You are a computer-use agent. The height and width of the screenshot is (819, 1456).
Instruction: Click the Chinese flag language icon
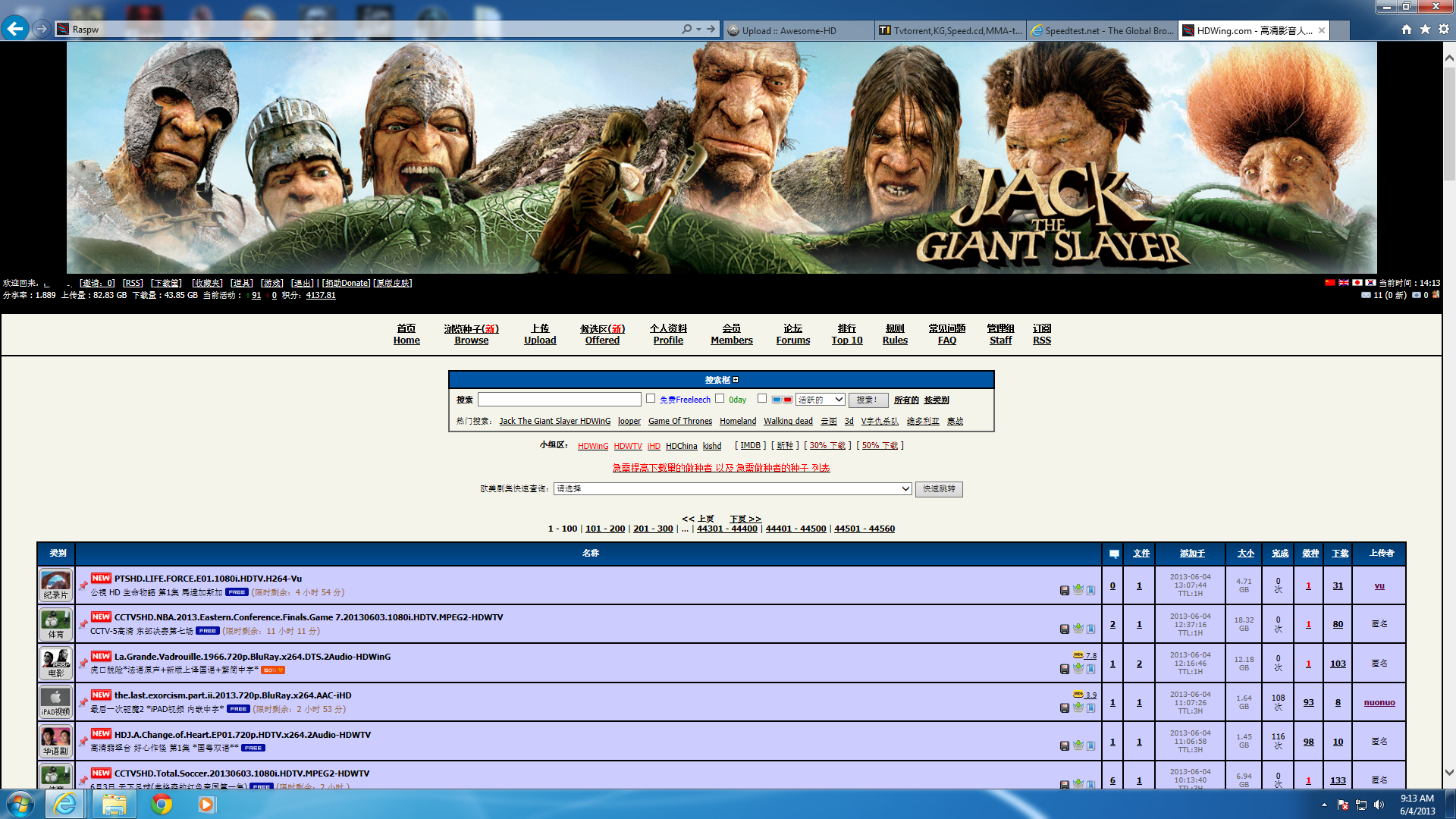pos(1329,283)
